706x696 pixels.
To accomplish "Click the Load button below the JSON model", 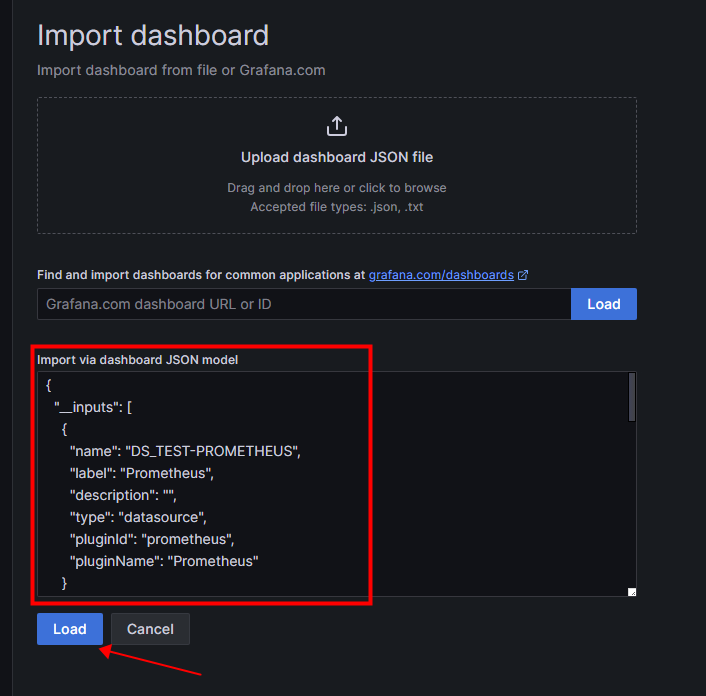I will tap(70, 629).
